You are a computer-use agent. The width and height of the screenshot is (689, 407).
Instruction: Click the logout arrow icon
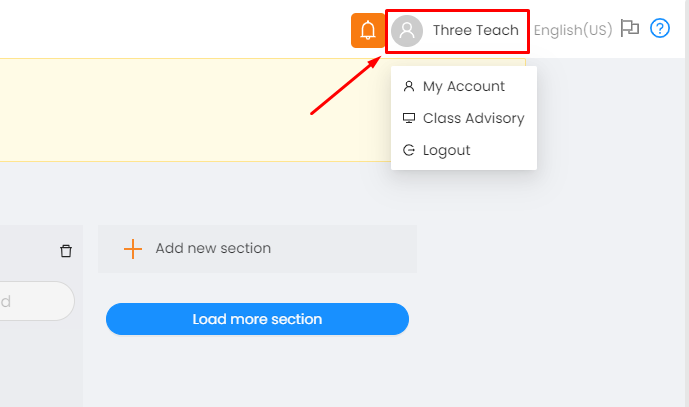(409, 150)
